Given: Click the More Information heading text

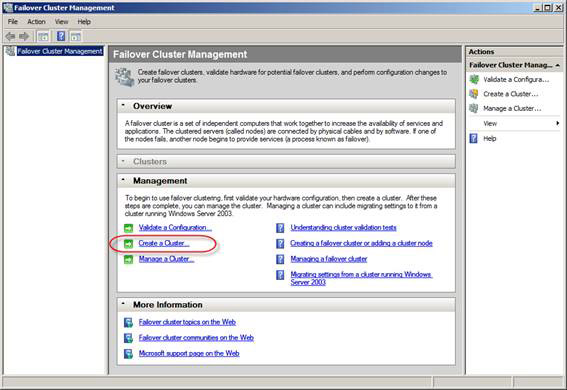Looking at the screenshot, I should 168,305.
